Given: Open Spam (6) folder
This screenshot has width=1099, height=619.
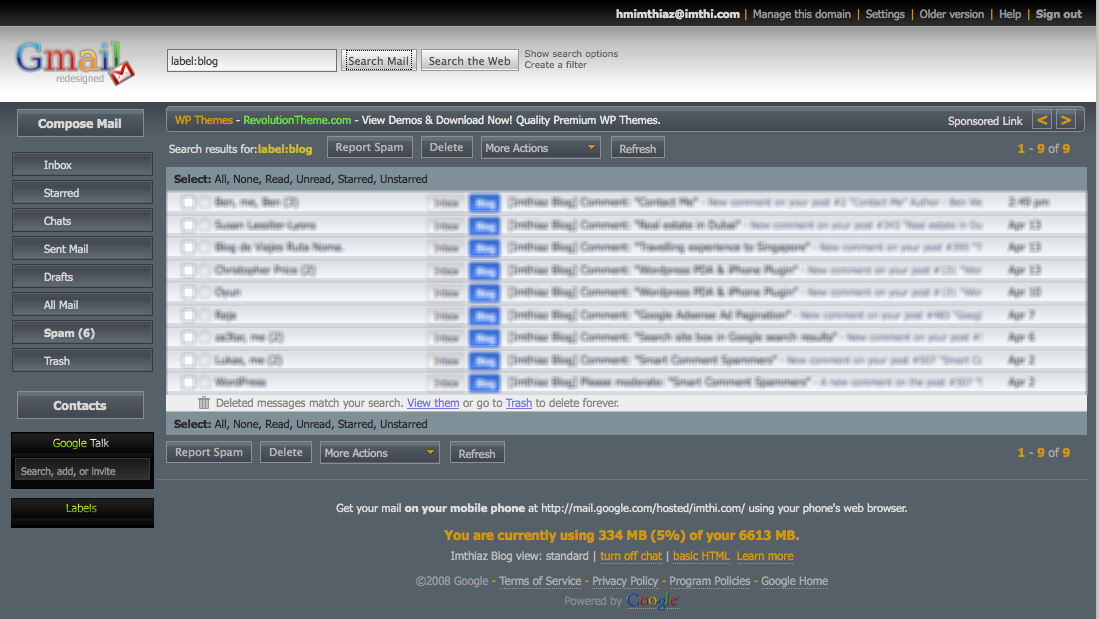Looking at the screenshot, I should click(x=82, y=333).
